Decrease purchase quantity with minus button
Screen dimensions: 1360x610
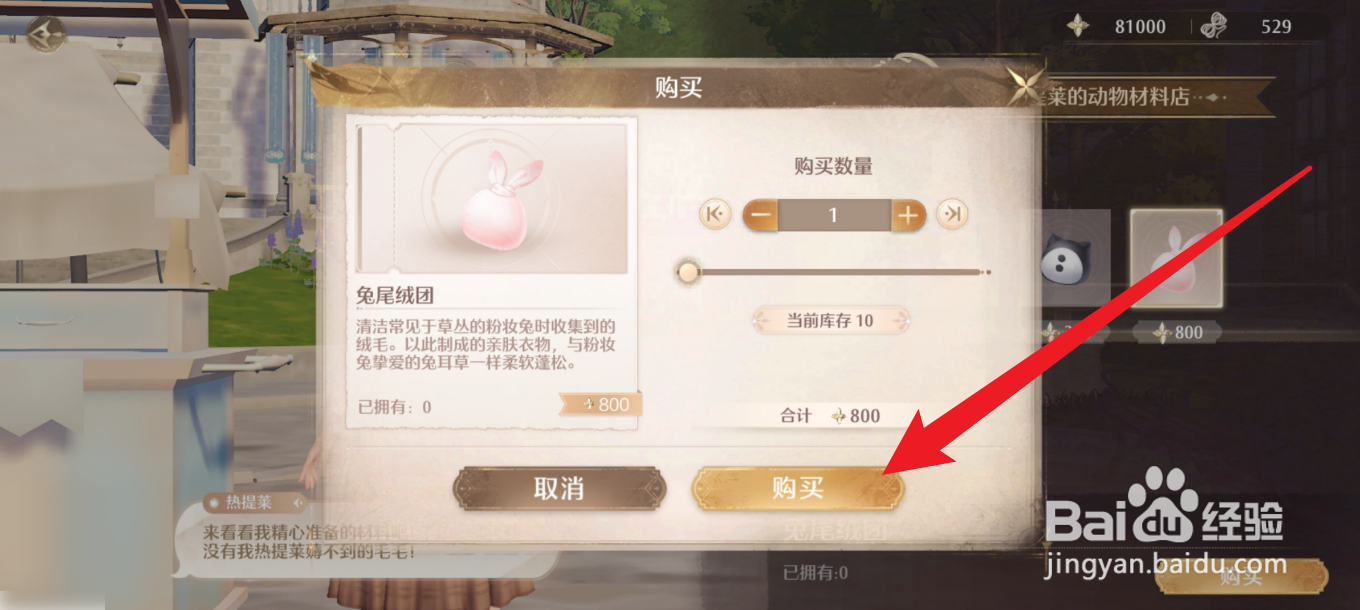click(761, 214)
